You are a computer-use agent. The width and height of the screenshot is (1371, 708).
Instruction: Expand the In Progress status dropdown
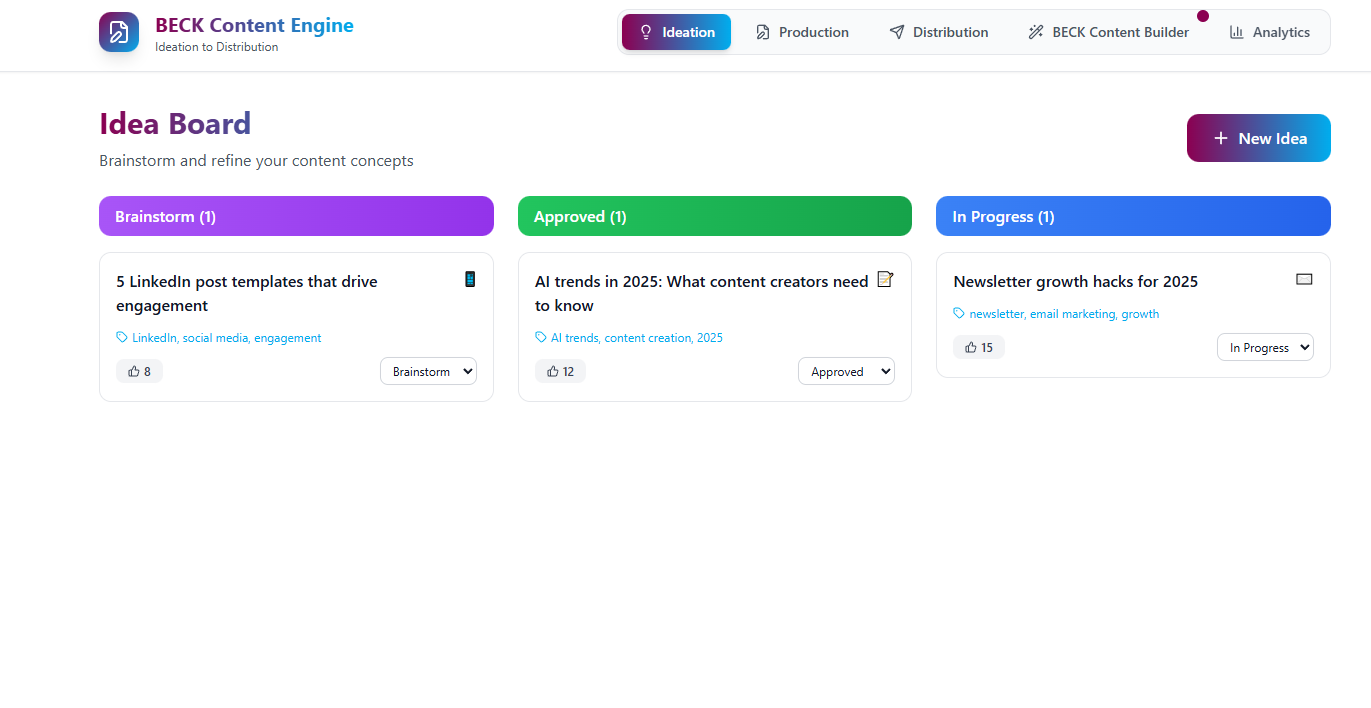(x=1264, y=347)
